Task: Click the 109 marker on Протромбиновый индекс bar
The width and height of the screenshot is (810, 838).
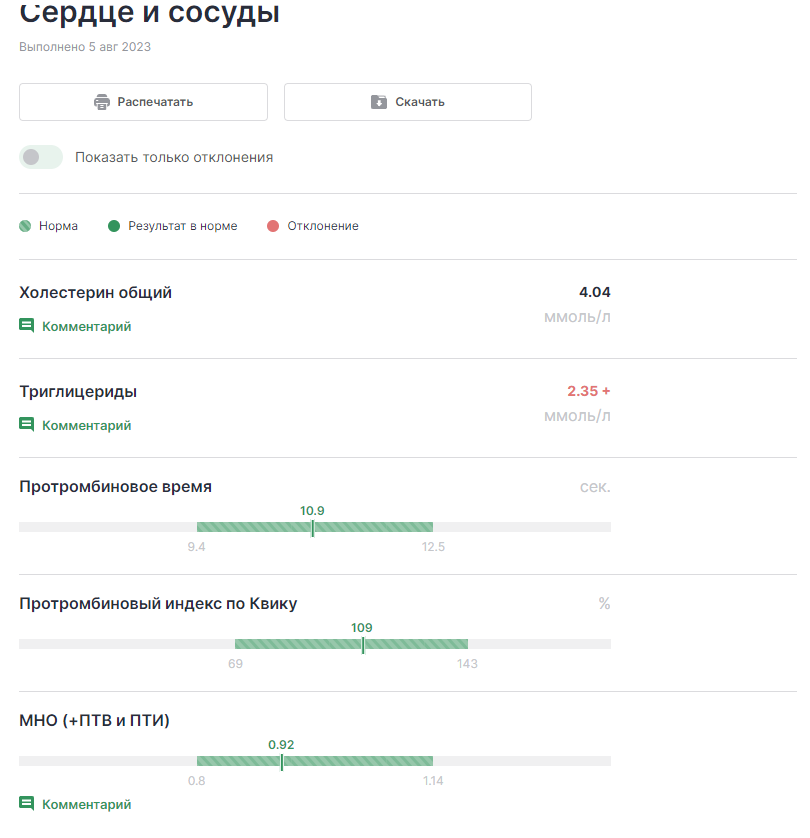Action: coord(362,644)
